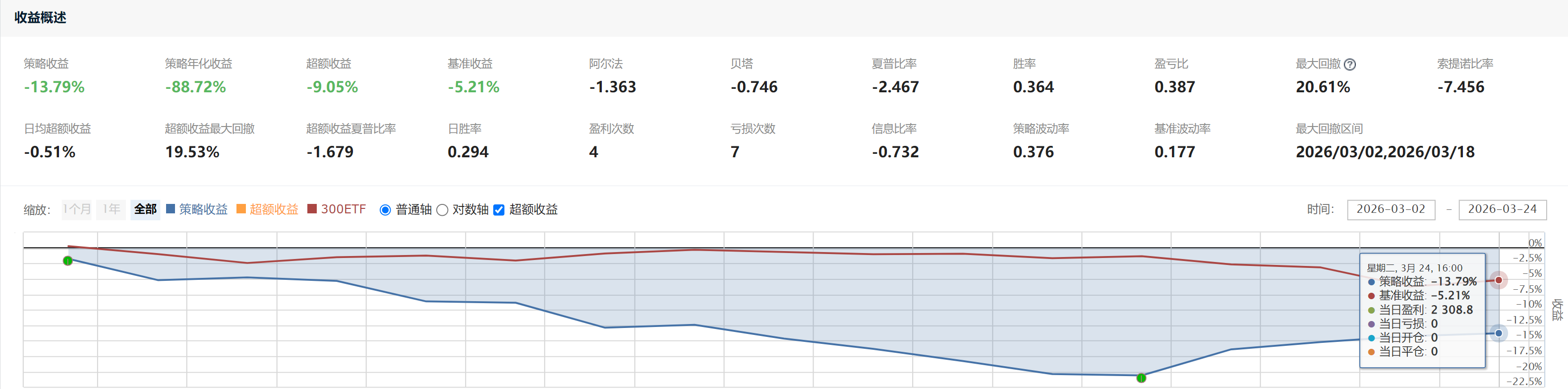This screenshot has width=1568, height=389.
Task: Click the 收益概述 section header
Action: (x=40, y=18)
